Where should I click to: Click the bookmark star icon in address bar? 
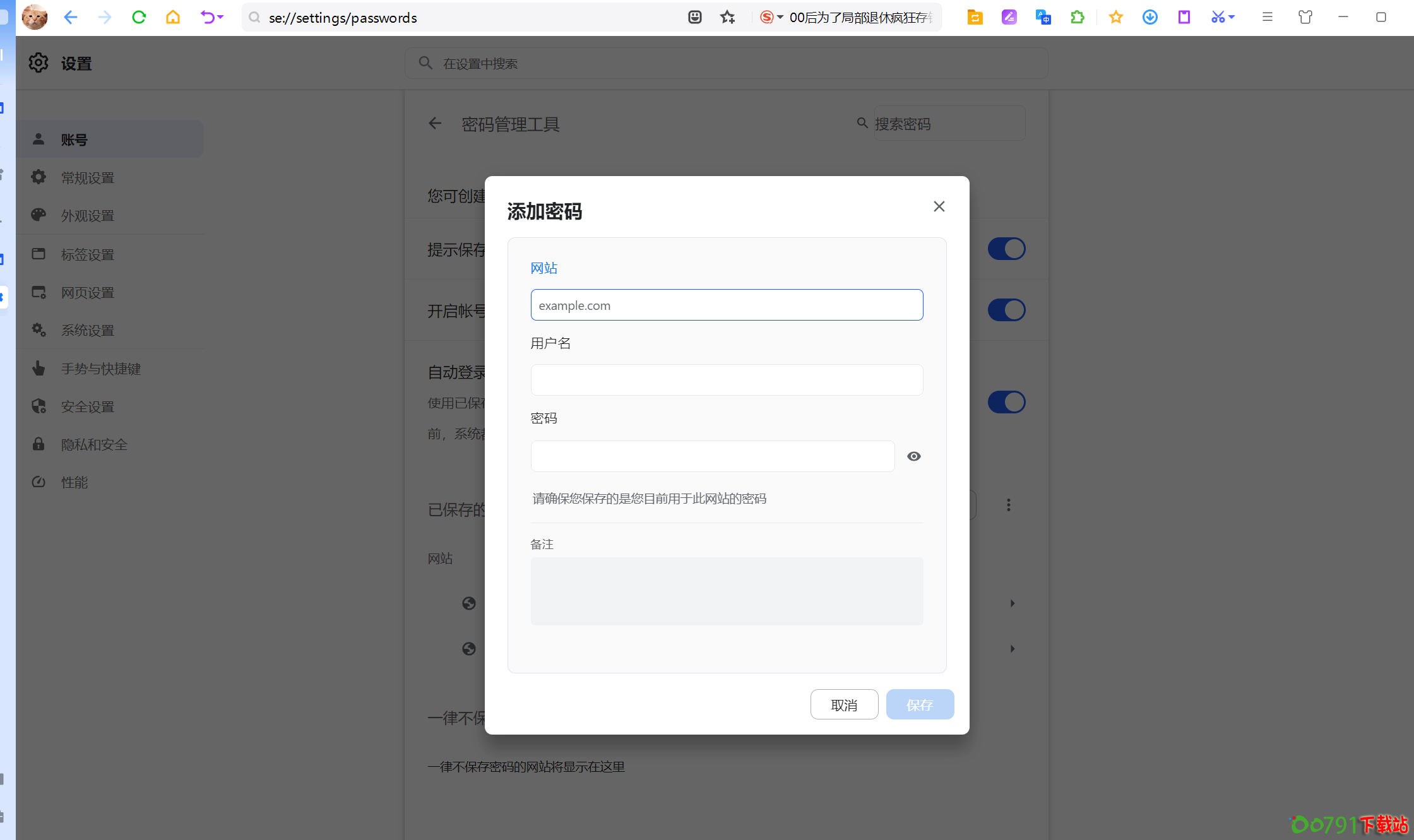[x=728, y=18]
